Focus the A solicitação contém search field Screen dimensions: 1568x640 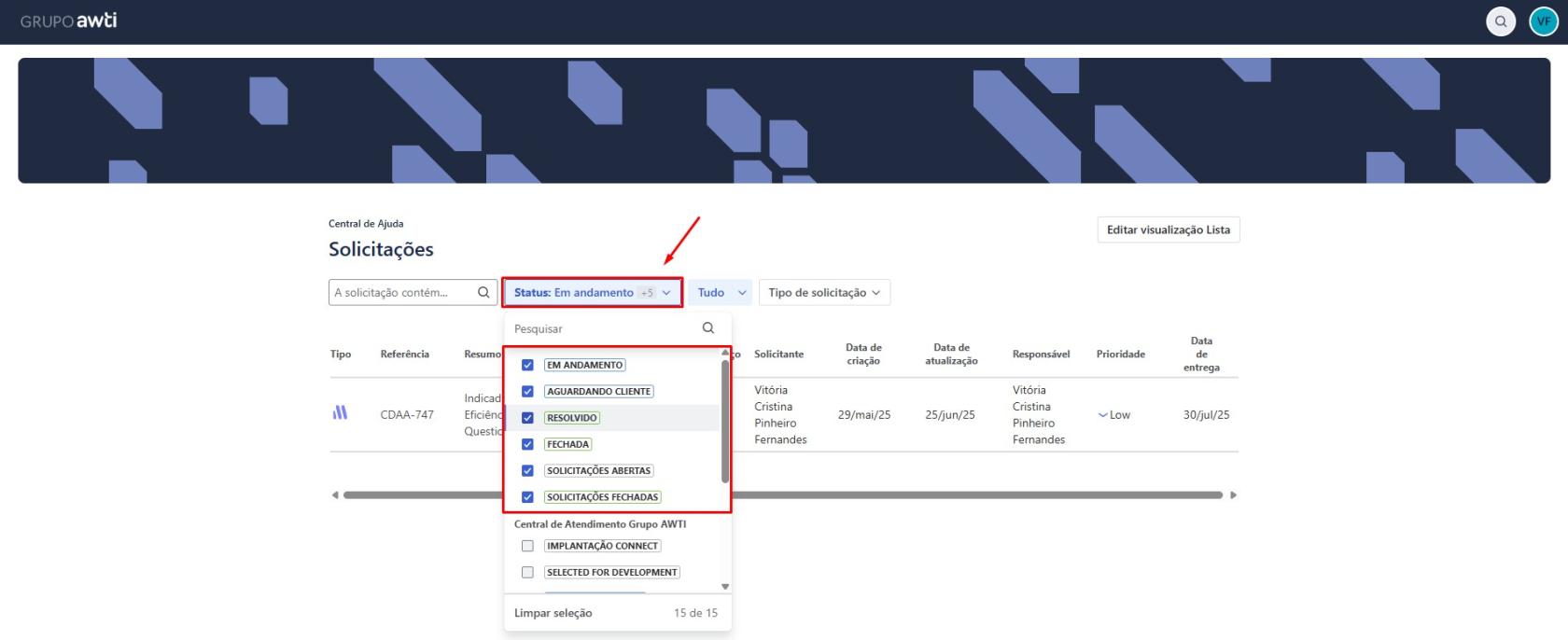pos(403,292)
